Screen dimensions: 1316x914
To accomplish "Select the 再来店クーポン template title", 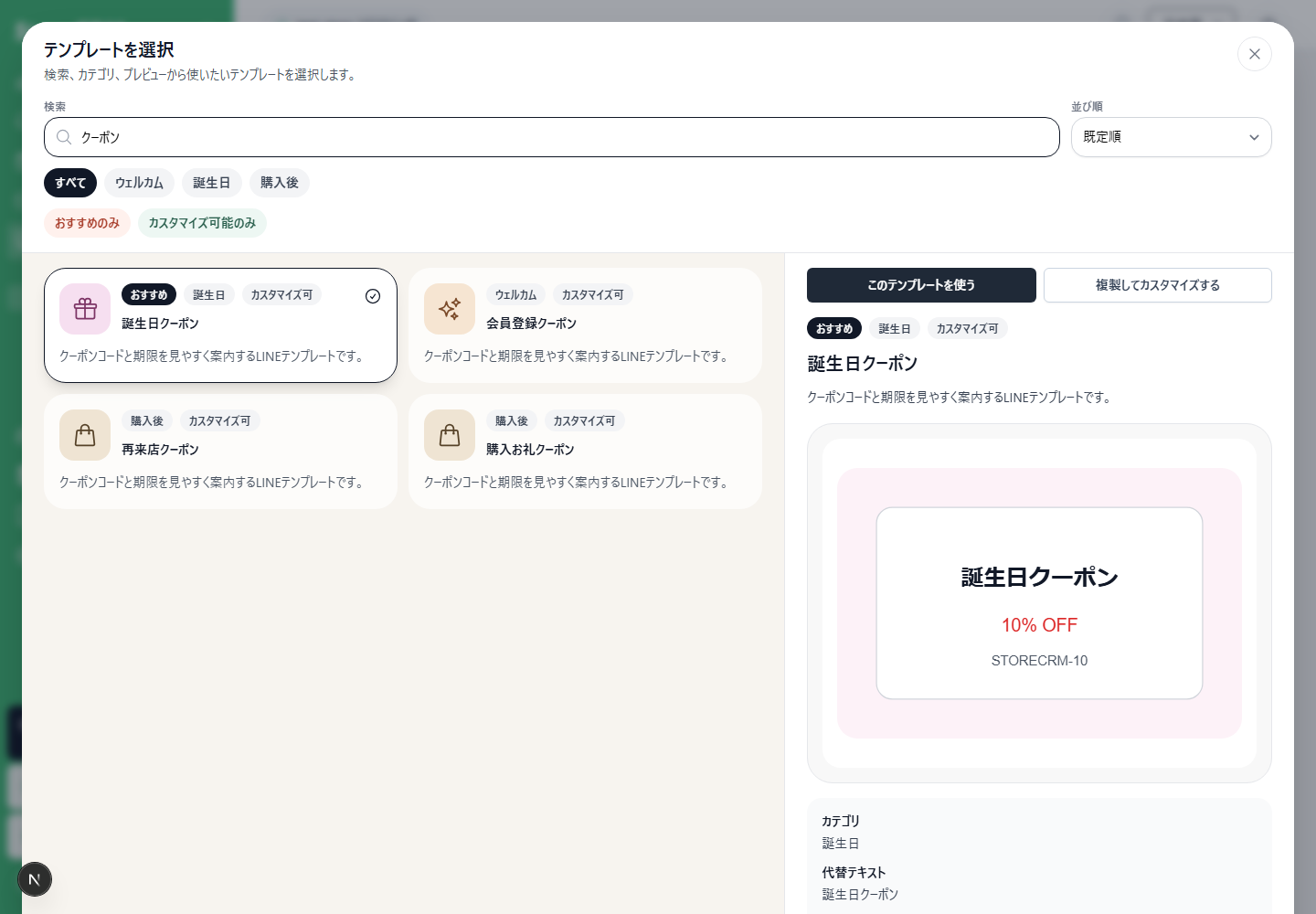I will [160, 450].
